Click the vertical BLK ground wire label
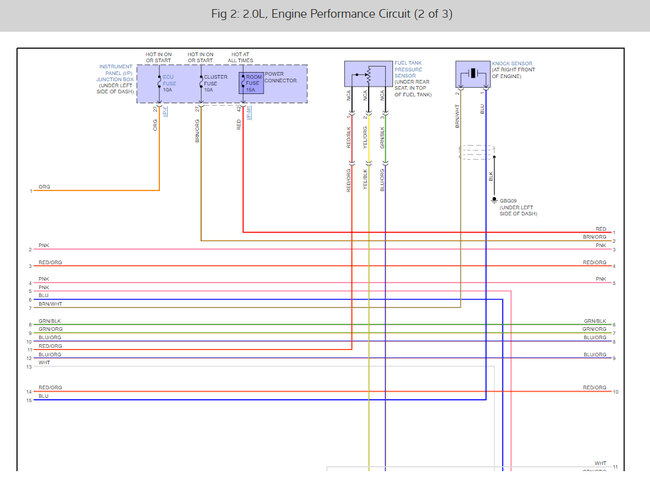This screenshot has height=487, width=650. click(490, 176)
